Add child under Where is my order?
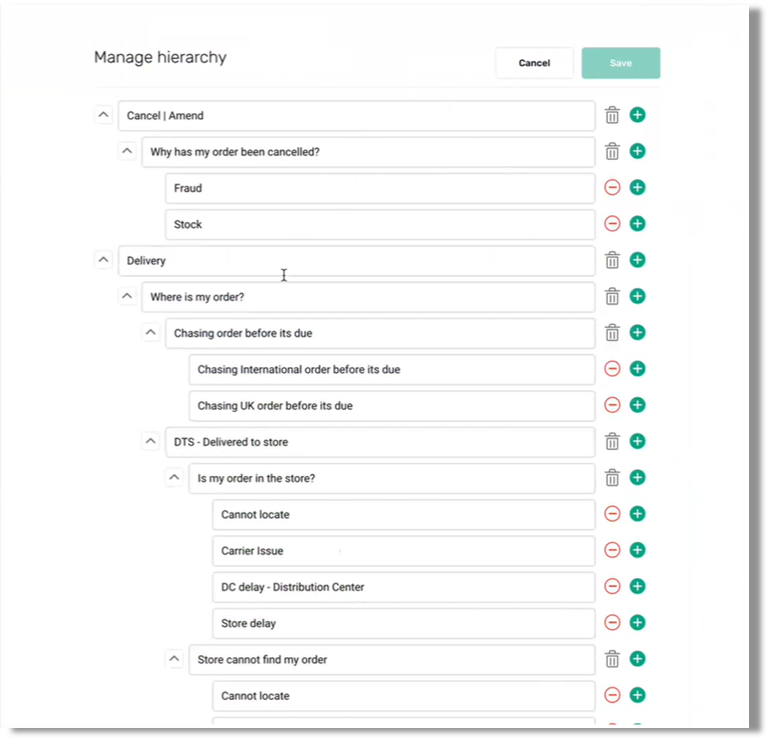Screen dimensions: 770x741 [637, 296]
